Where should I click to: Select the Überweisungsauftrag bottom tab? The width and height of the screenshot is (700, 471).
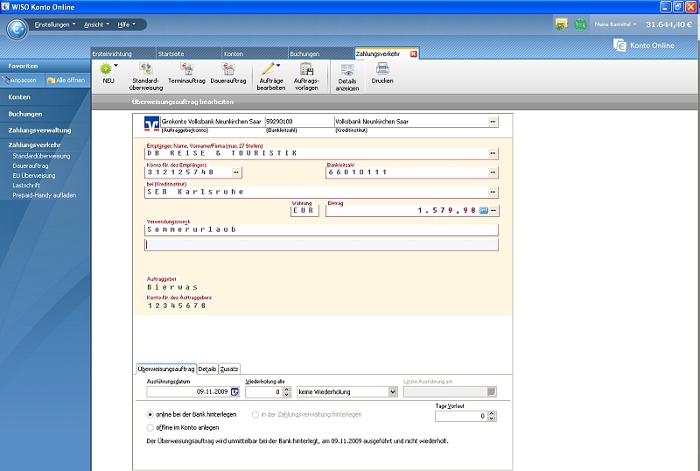(166, 369)
